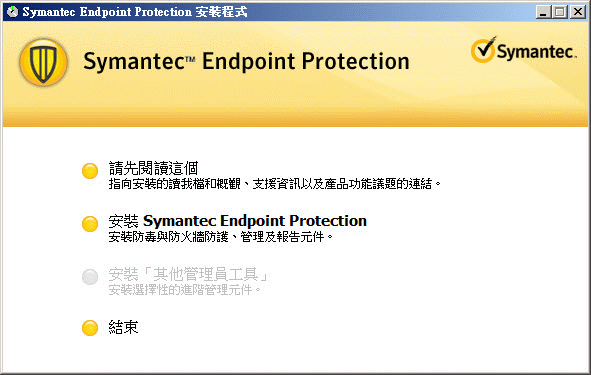Choose 結束 to exit the installer
Viewport: 591px width, 375px height.
point(123,327)
